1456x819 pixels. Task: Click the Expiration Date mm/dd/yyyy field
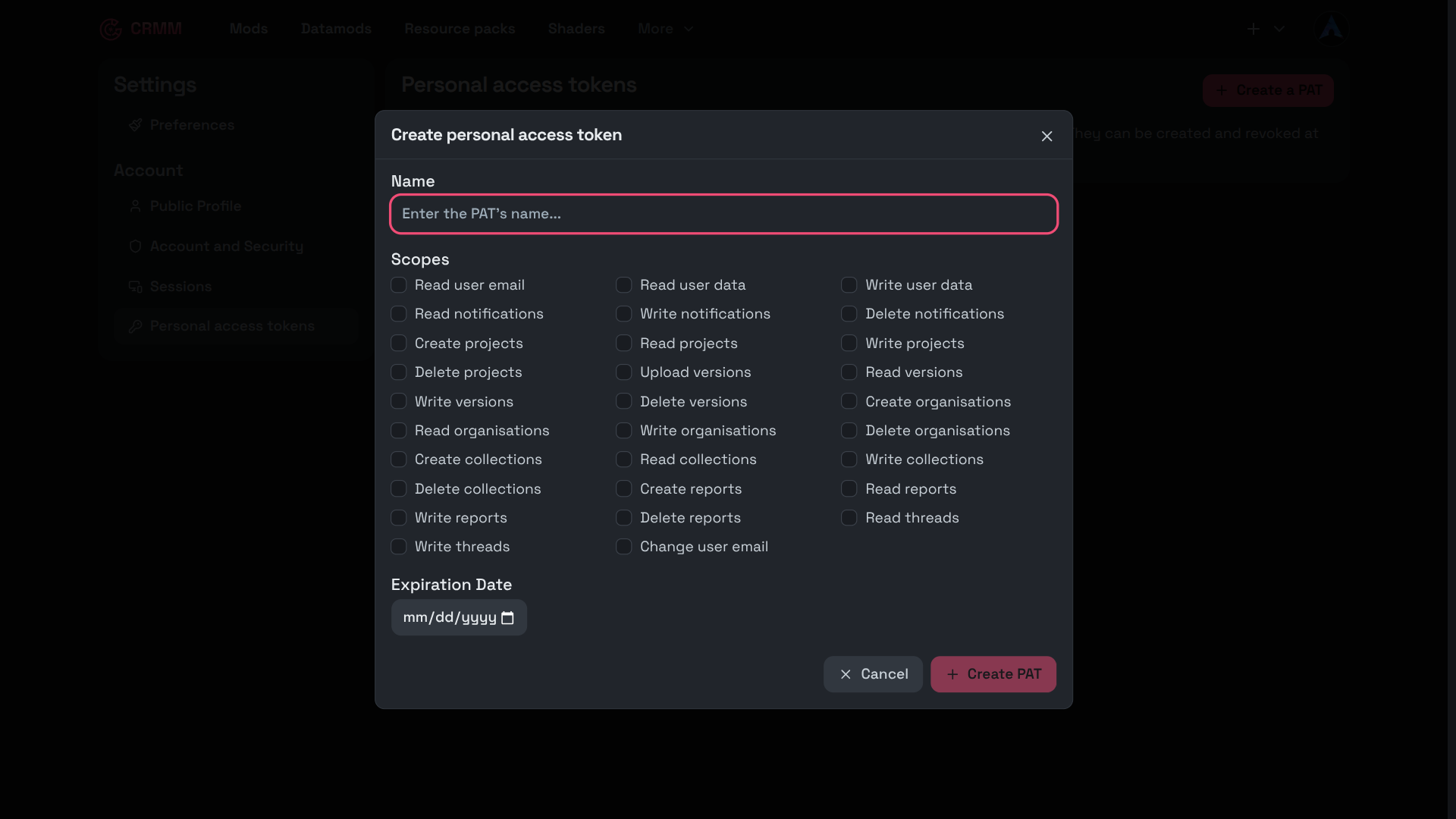(x=459, y=618)
